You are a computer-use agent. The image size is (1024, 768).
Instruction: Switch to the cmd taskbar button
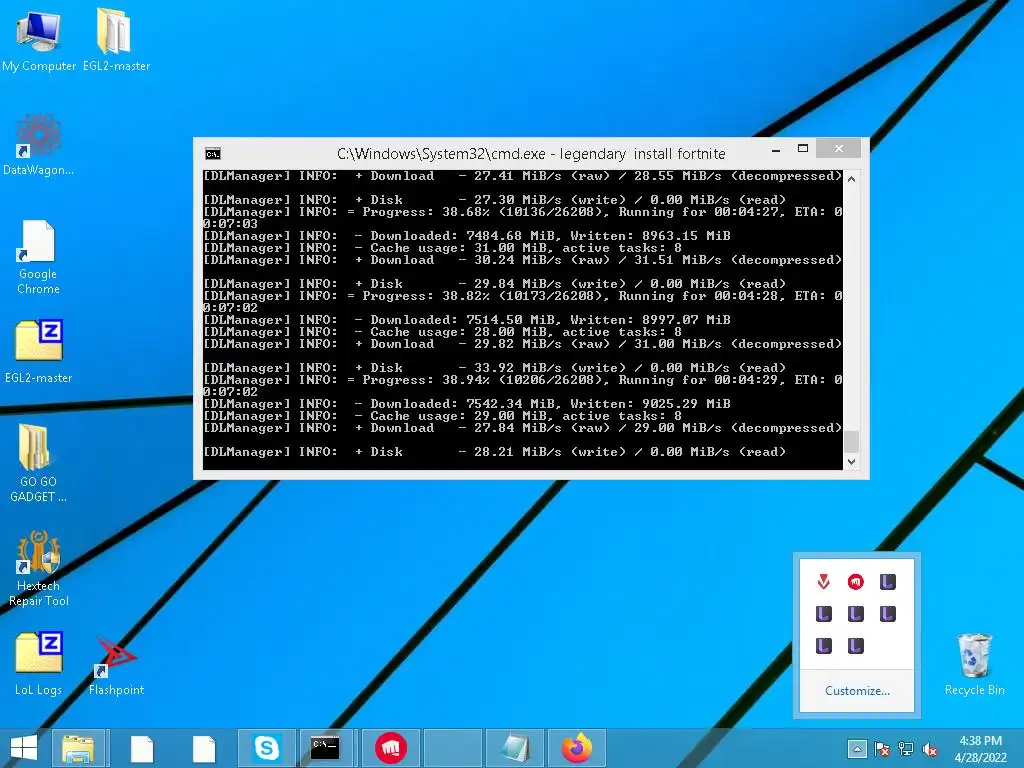tap(325, 748)
